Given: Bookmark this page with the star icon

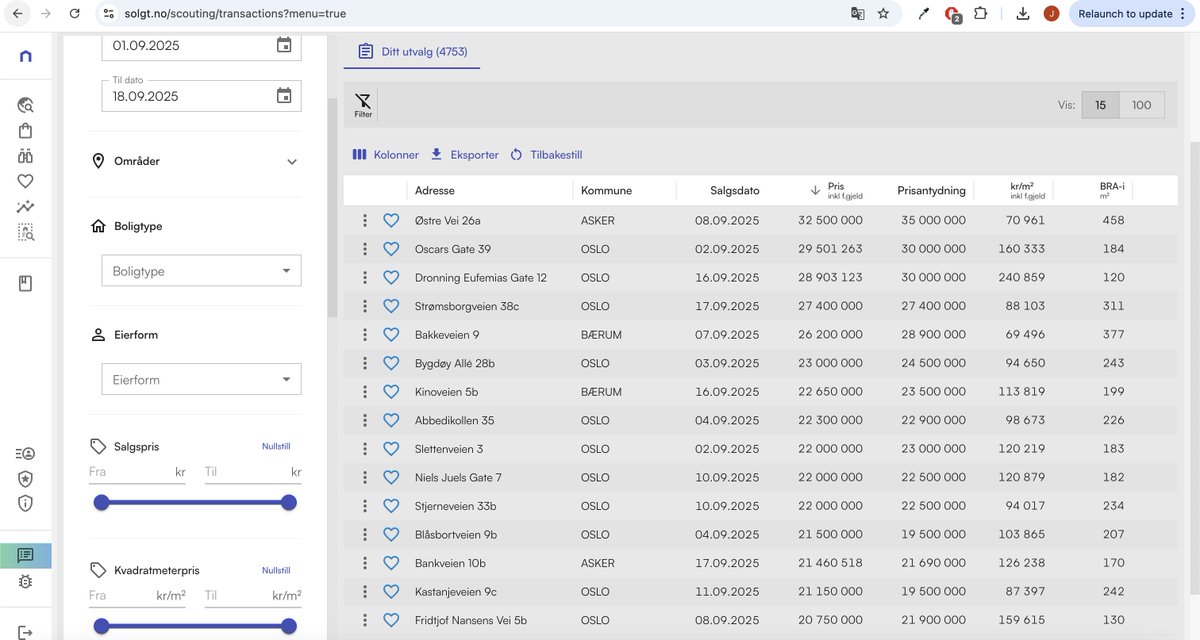Looking at the screenshot, I should pos(883,14).
